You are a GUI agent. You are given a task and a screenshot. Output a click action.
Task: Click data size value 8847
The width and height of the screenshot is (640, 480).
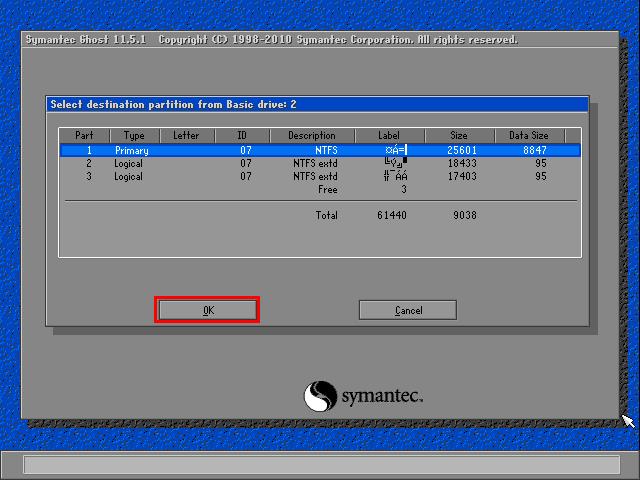pos(535,150)
